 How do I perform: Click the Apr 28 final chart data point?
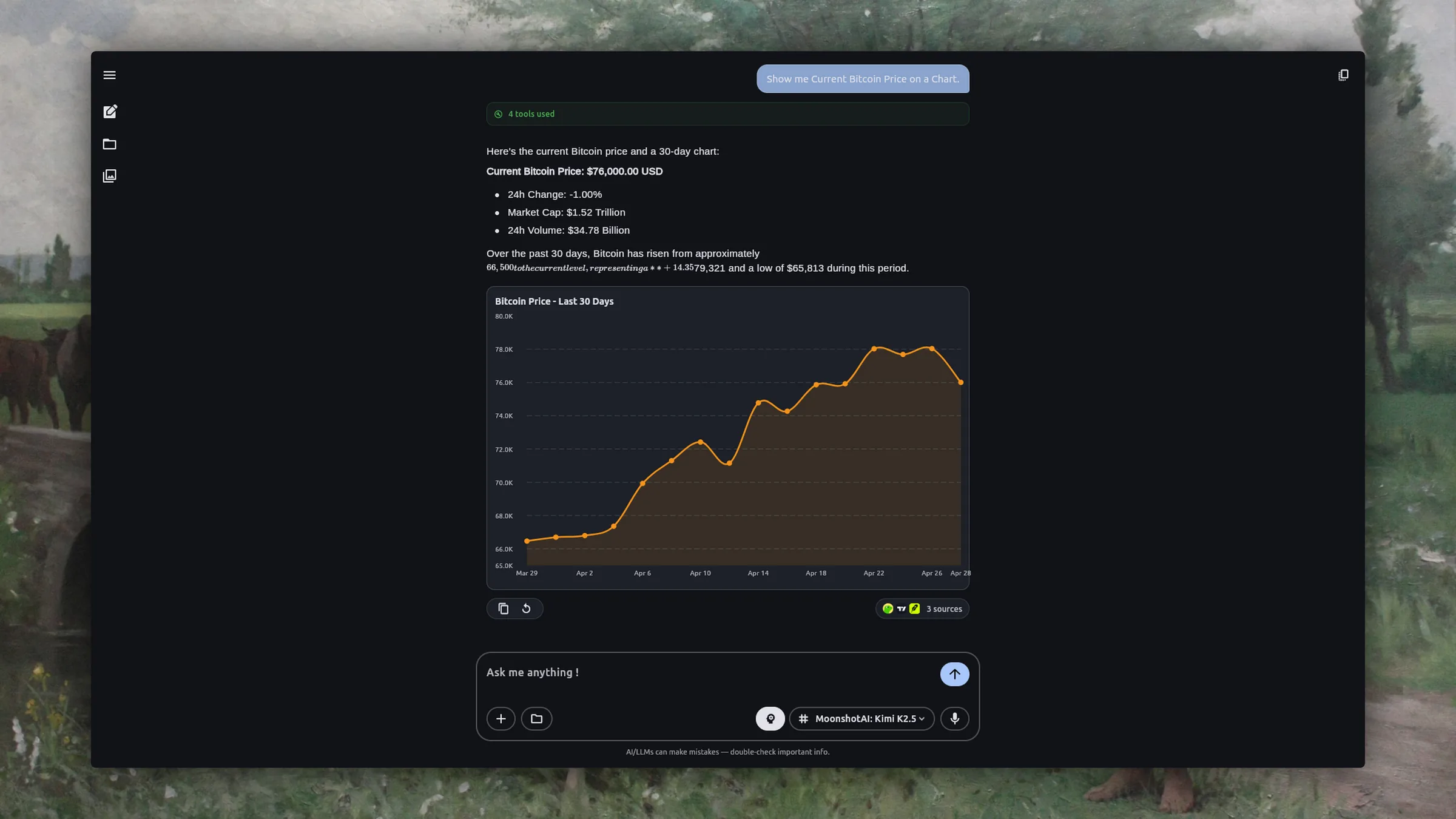pyautogui.click(x=960, y=383)
